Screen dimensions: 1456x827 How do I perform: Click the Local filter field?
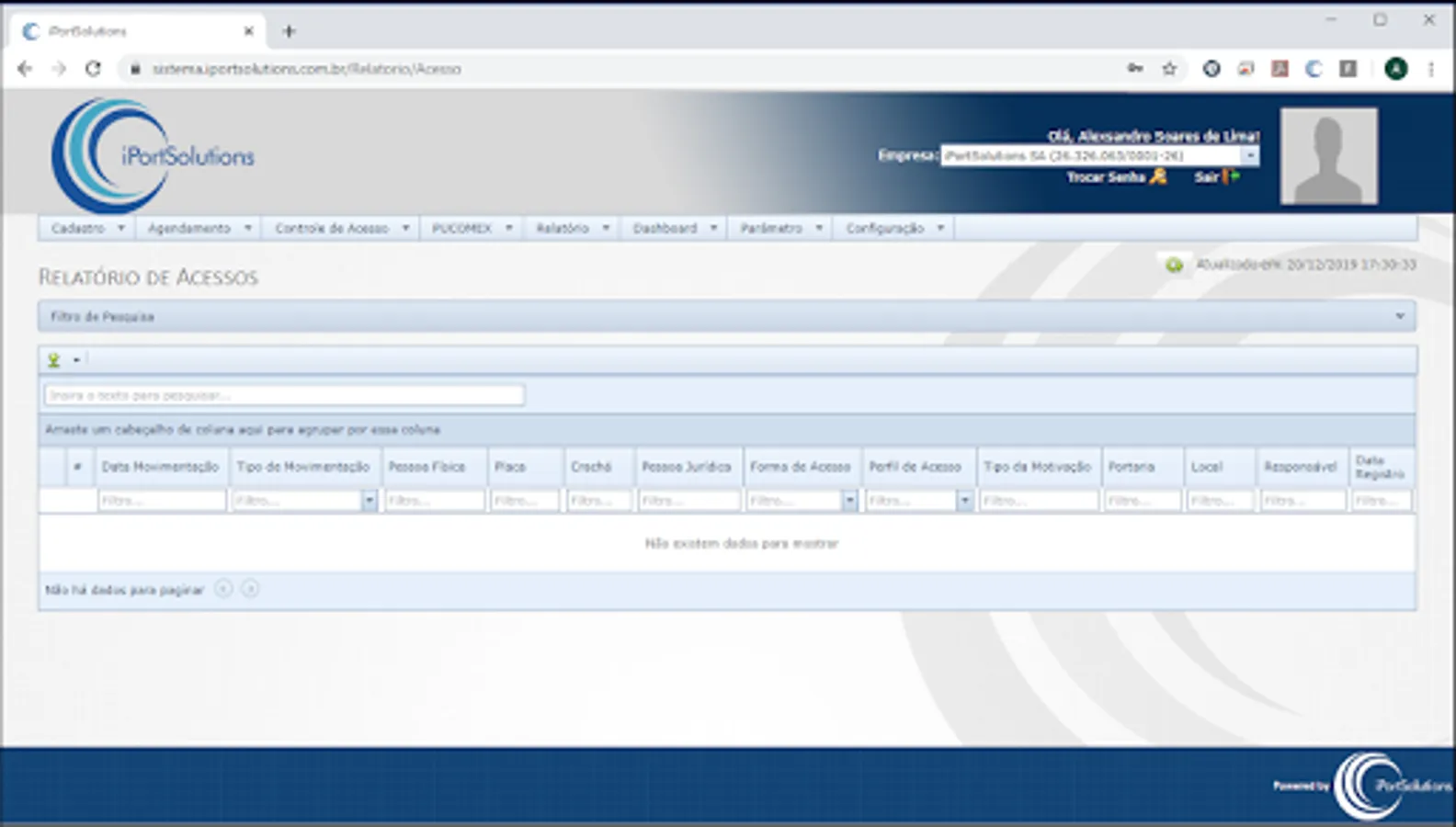[x=1220, y=501]
